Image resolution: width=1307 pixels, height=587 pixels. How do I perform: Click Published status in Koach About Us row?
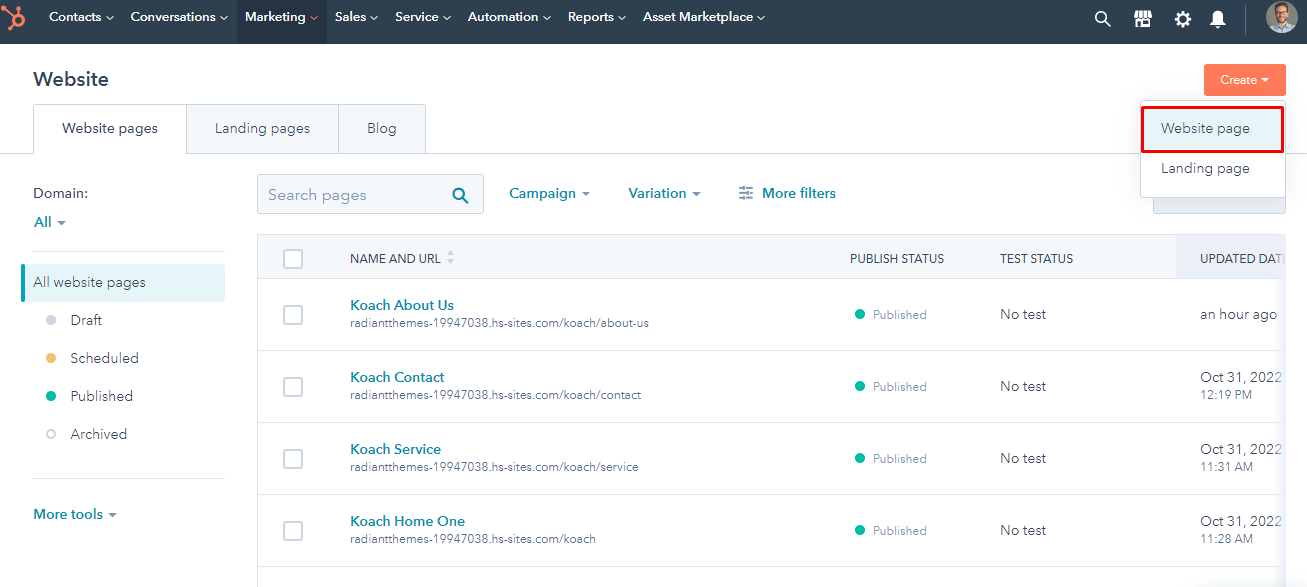pyautogui.click(x=890, y=315)
